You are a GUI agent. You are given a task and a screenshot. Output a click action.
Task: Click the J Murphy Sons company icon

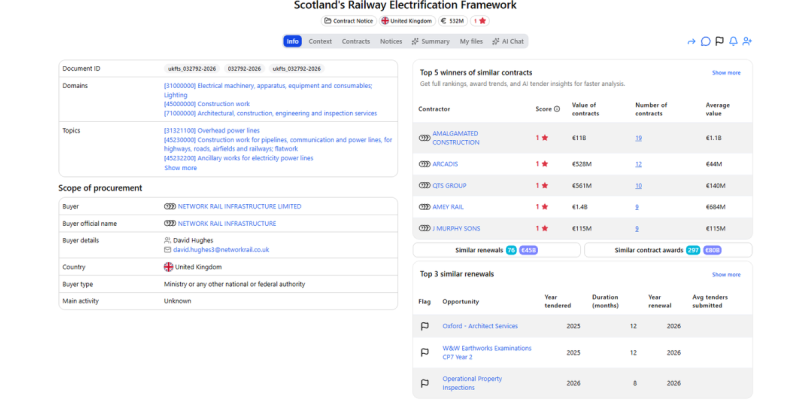pyautogui.click(x=424, y=229)
